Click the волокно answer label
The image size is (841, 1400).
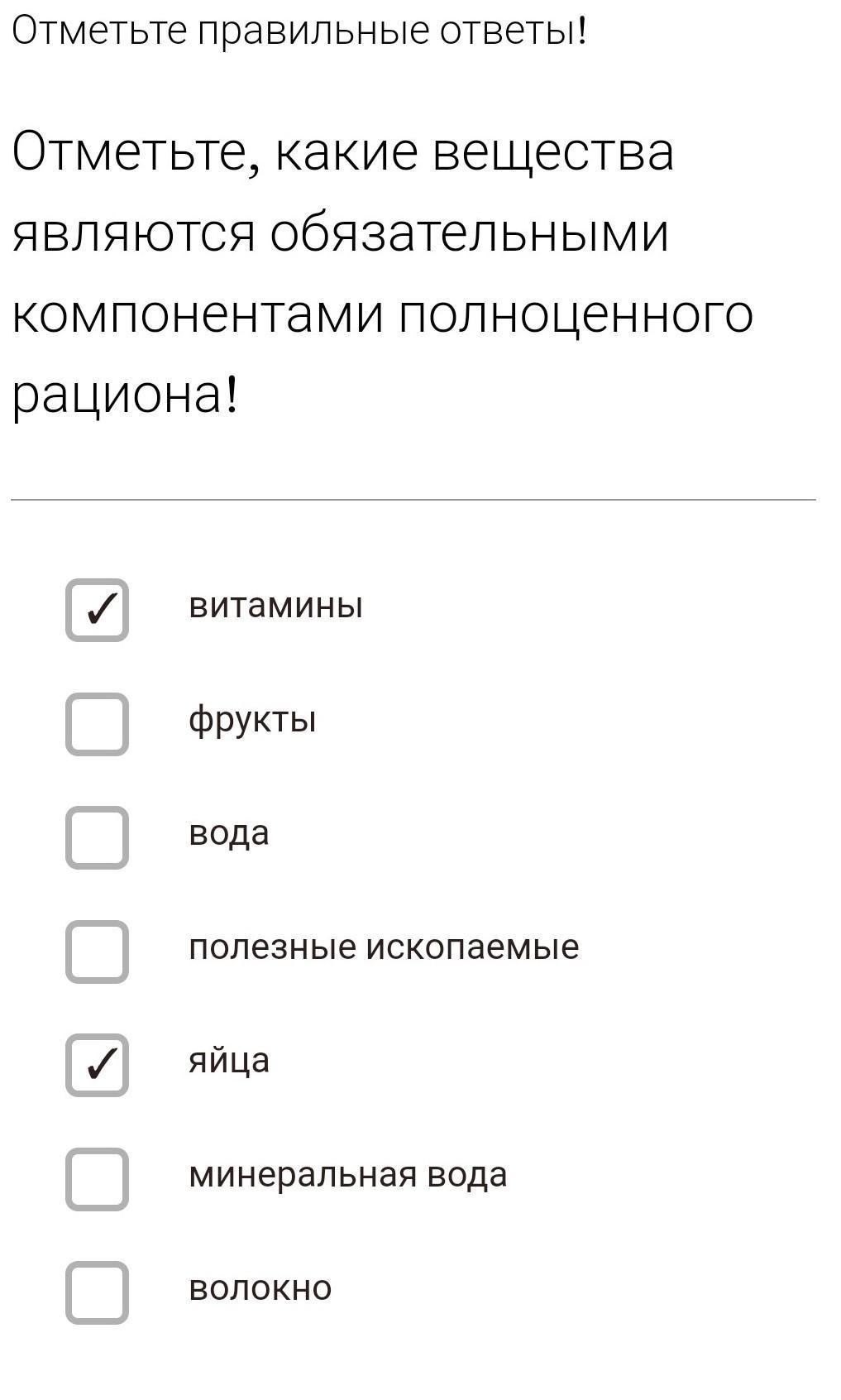coord(260,1288)
